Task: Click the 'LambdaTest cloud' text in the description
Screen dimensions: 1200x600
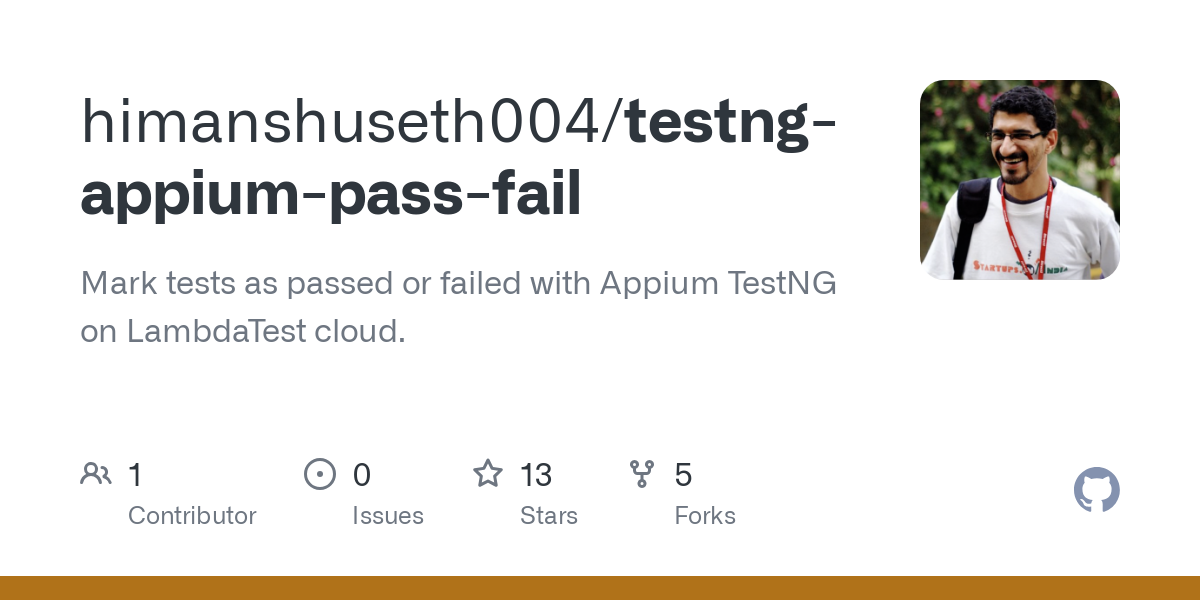Action: pos(266,331)
